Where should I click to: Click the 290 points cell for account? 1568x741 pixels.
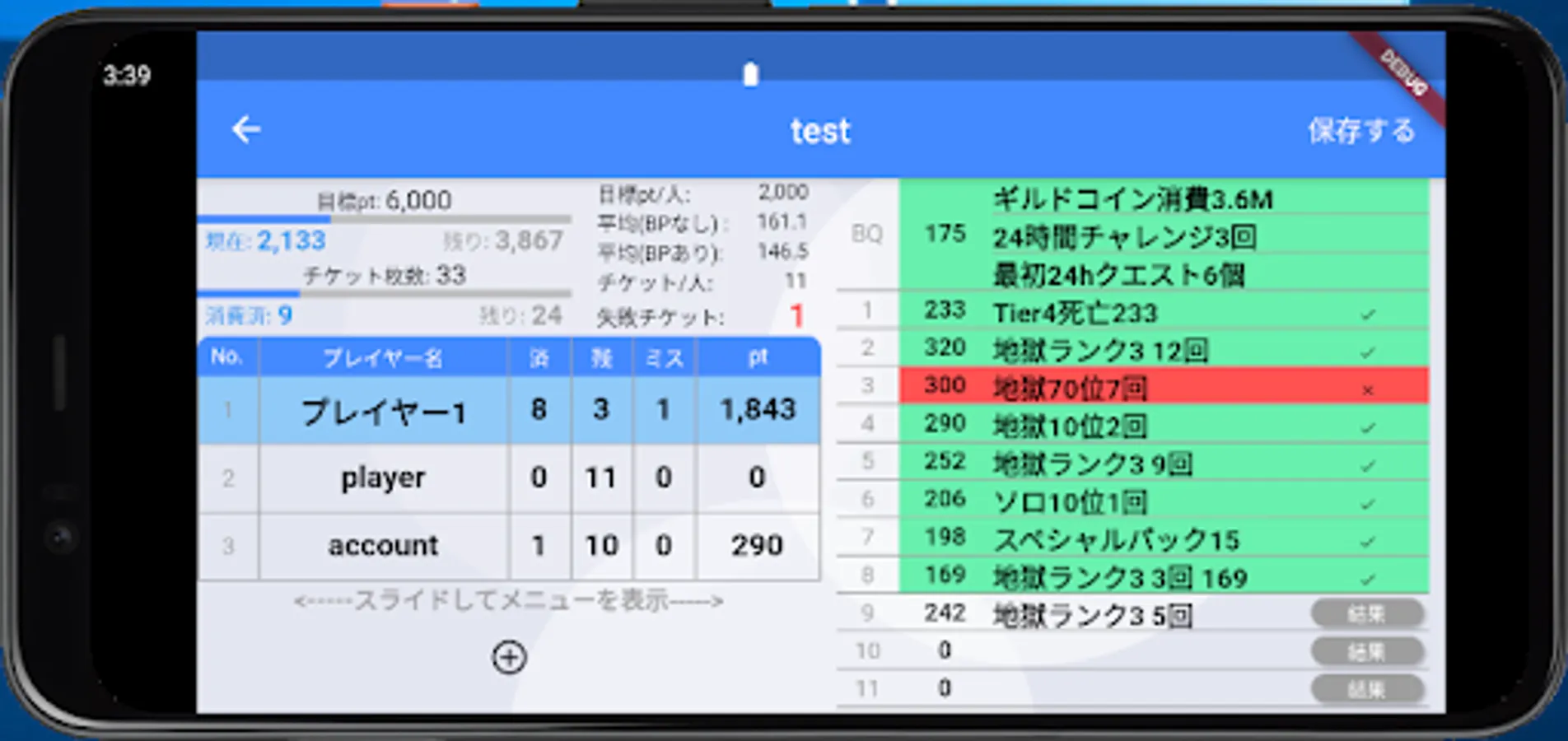click(758, 545)
